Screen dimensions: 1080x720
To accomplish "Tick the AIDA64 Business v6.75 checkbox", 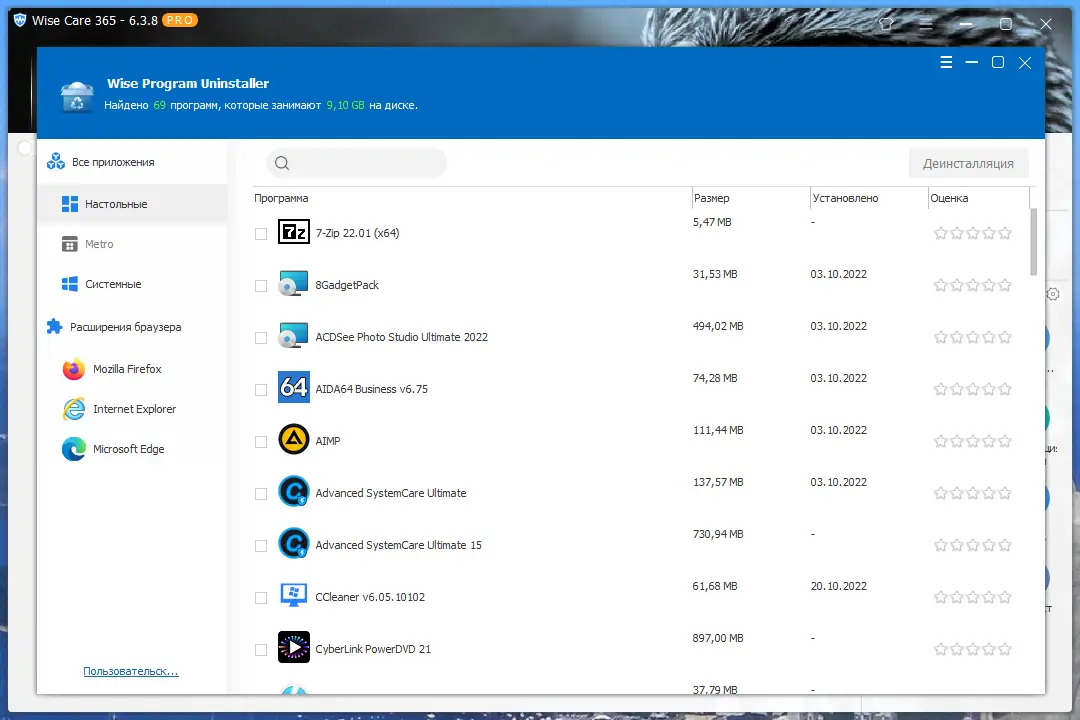I will coord(261,389).
